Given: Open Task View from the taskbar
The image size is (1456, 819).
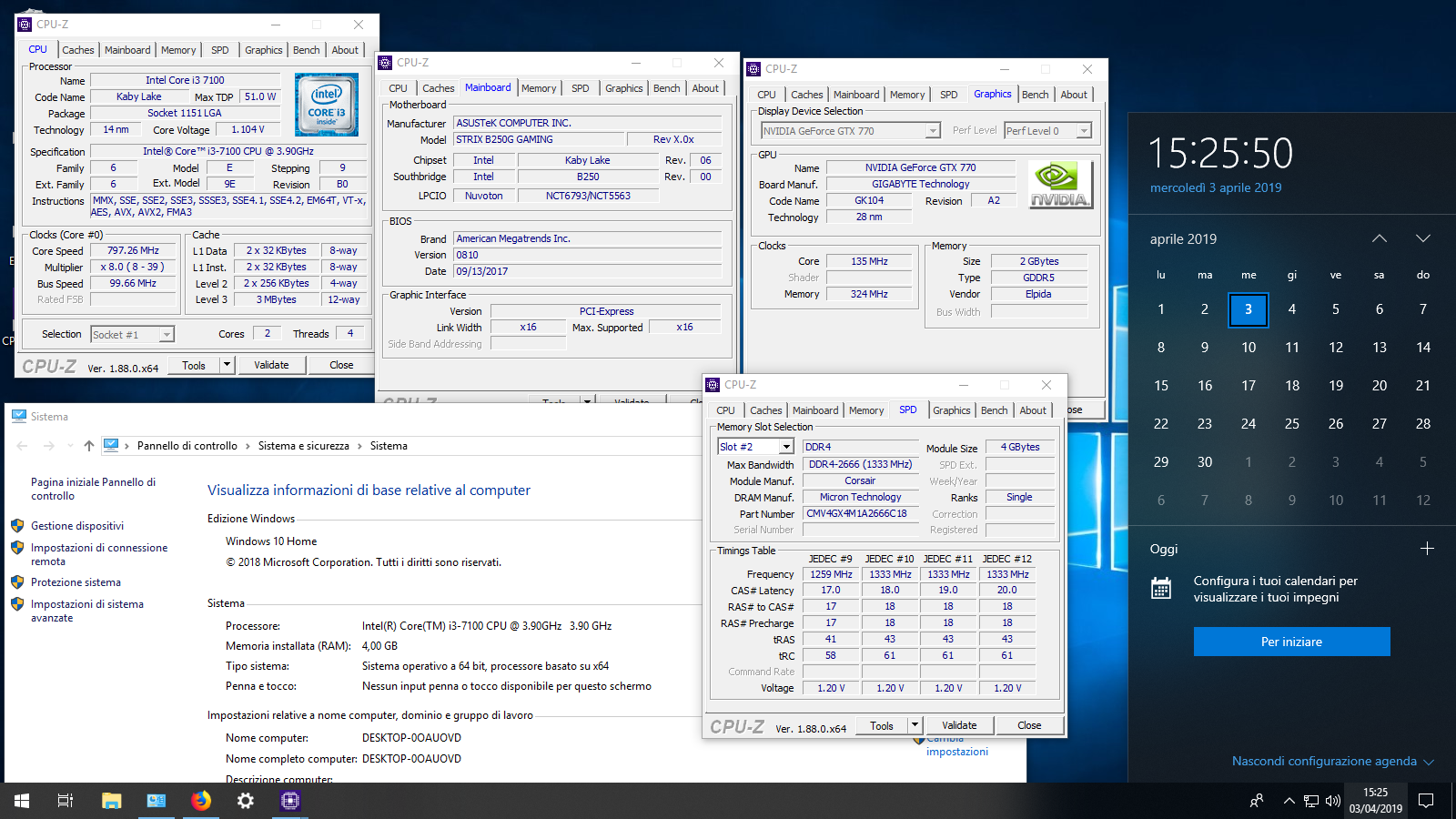Looking at the screenshot, I should (x=66, y=801).
